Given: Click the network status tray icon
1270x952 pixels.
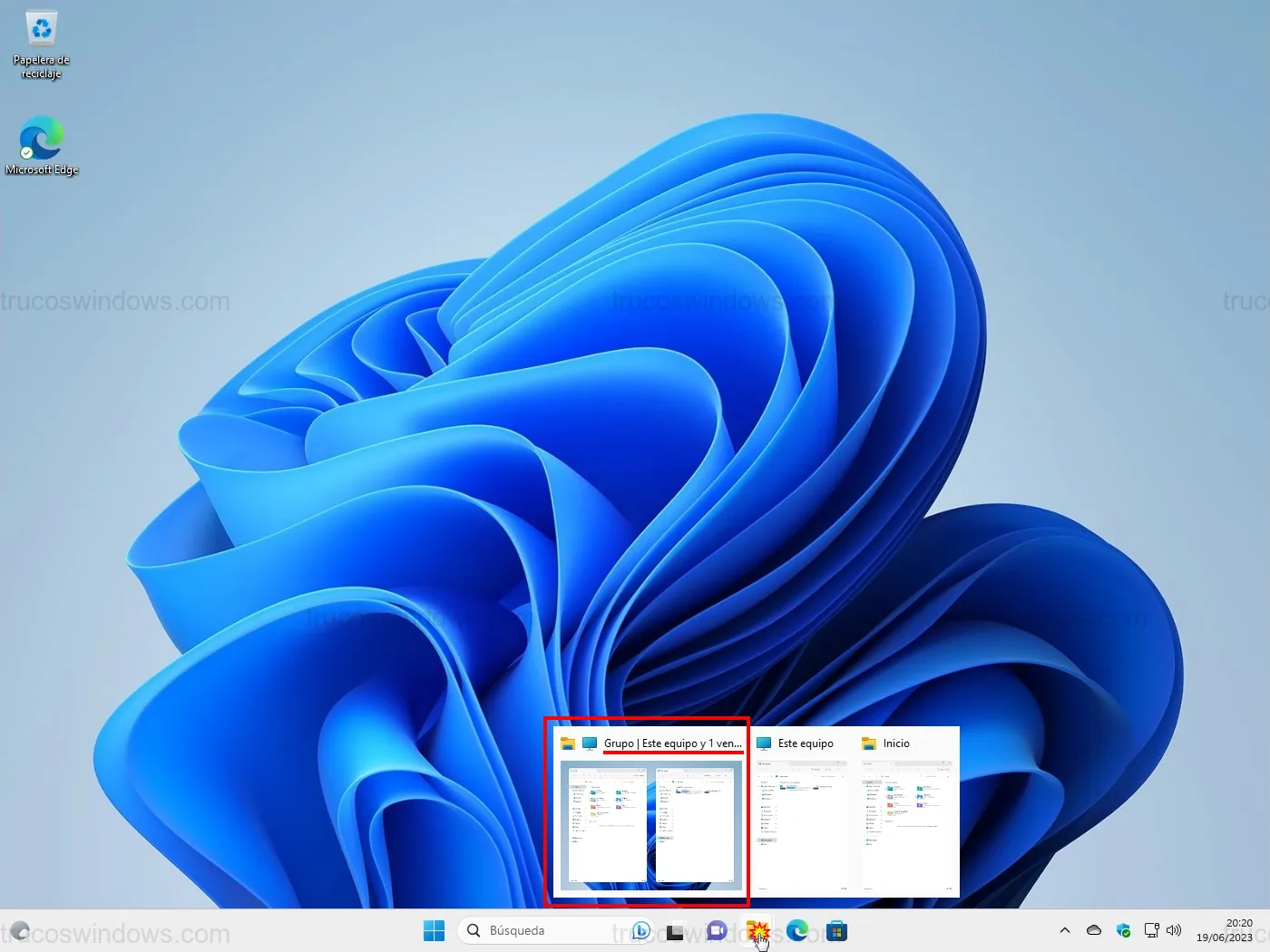Looking at the screenshot, I should [1151, 930].
